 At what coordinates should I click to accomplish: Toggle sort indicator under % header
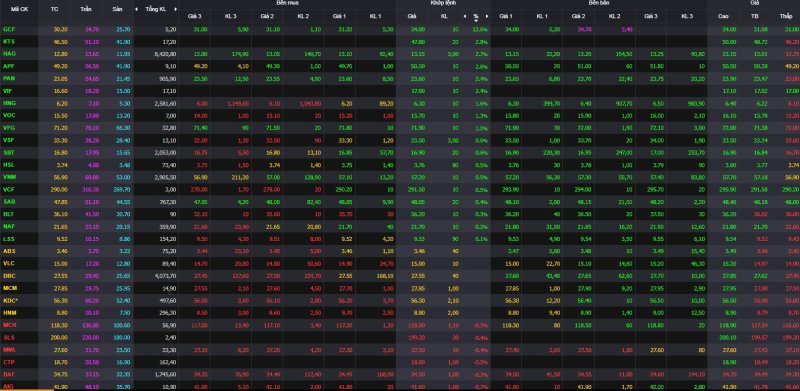click(476, 20)
